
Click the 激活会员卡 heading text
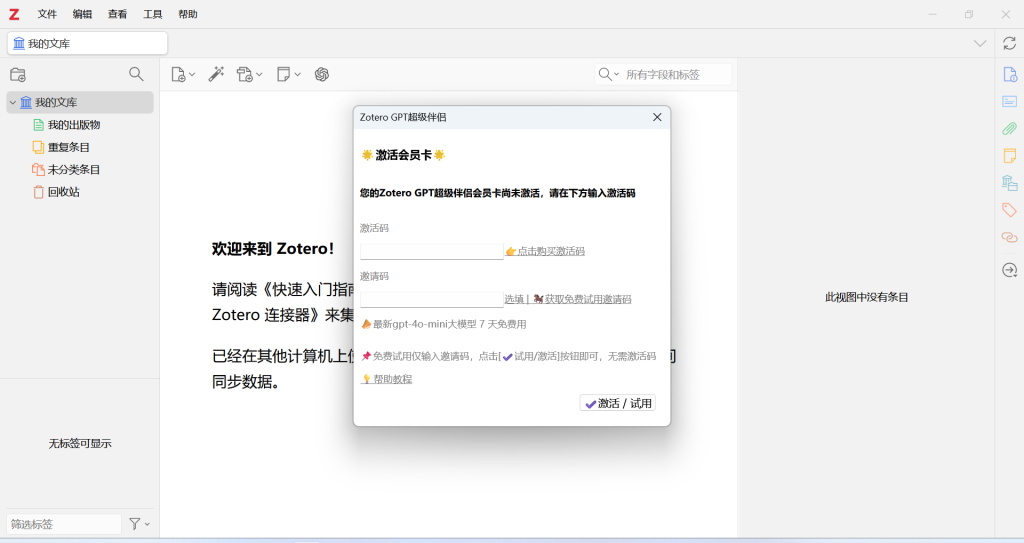pos(403,155)
